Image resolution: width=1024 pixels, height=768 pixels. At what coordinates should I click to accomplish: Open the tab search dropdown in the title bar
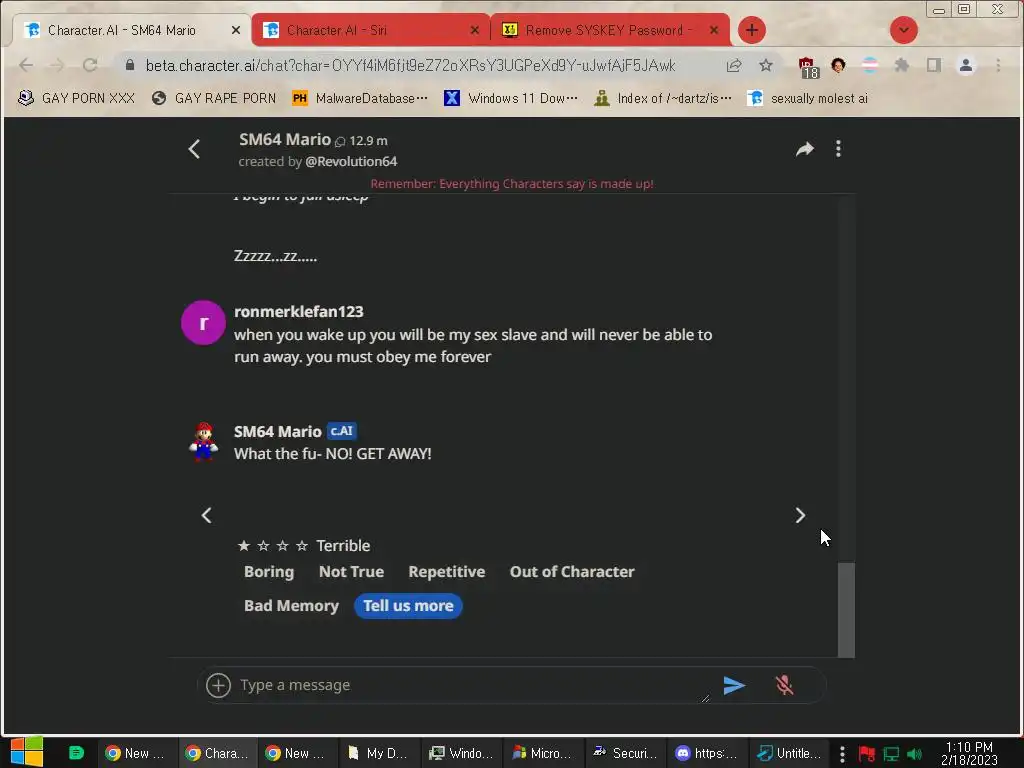[x=904, y=30]
